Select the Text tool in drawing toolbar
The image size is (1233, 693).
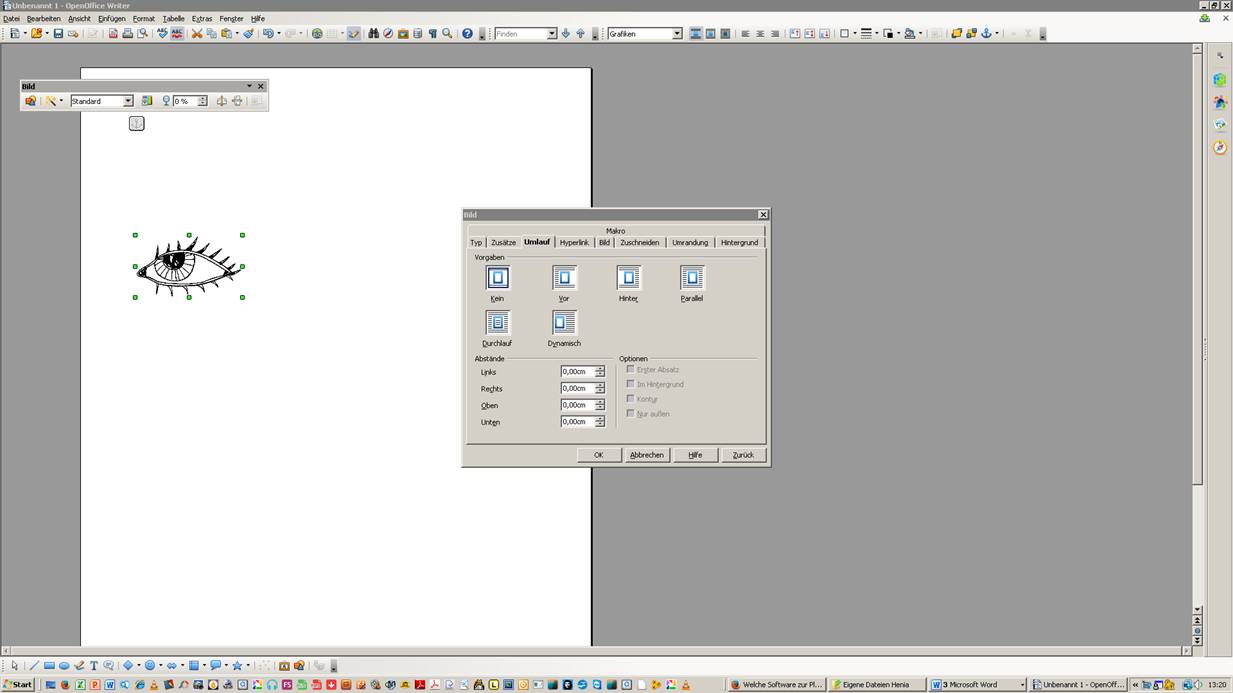(94, 666)
